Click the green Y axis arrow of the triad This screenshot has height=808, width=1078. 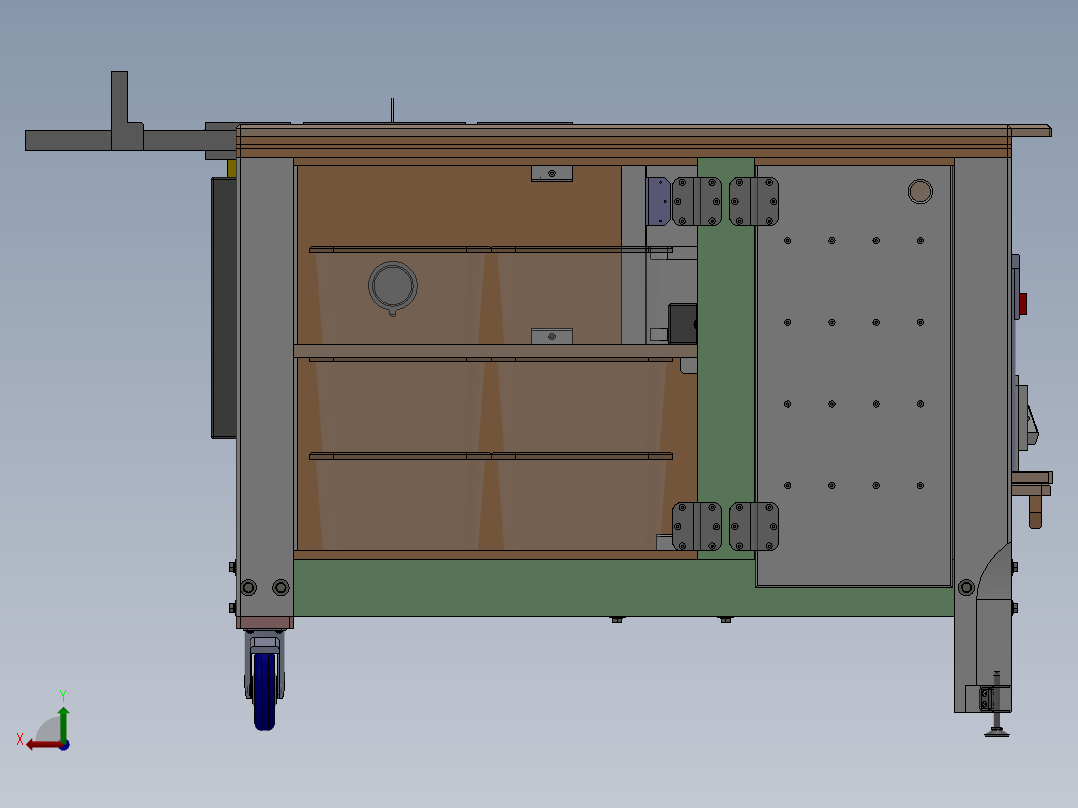point(63,723)
